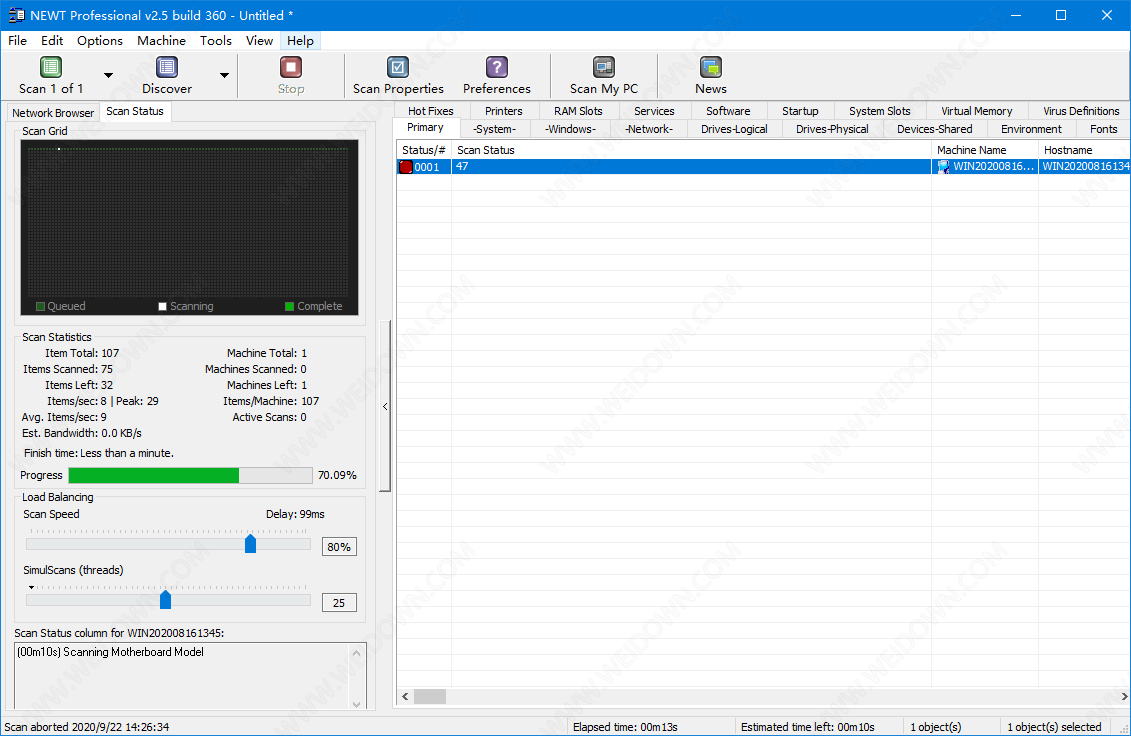Sort by Scan Status column header

tap(691, 150)
